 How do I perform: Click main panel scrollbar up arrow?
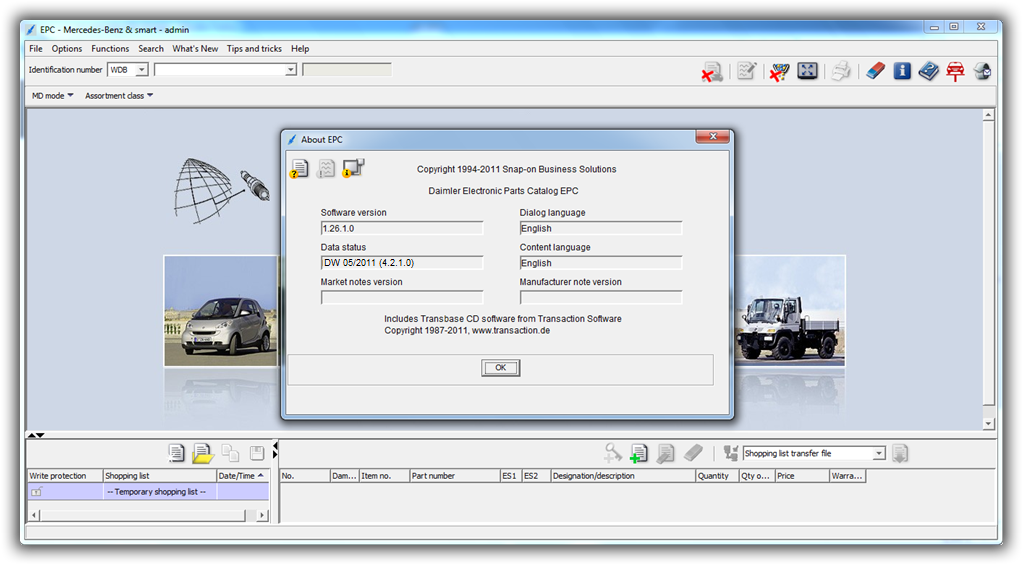point(988,115)
